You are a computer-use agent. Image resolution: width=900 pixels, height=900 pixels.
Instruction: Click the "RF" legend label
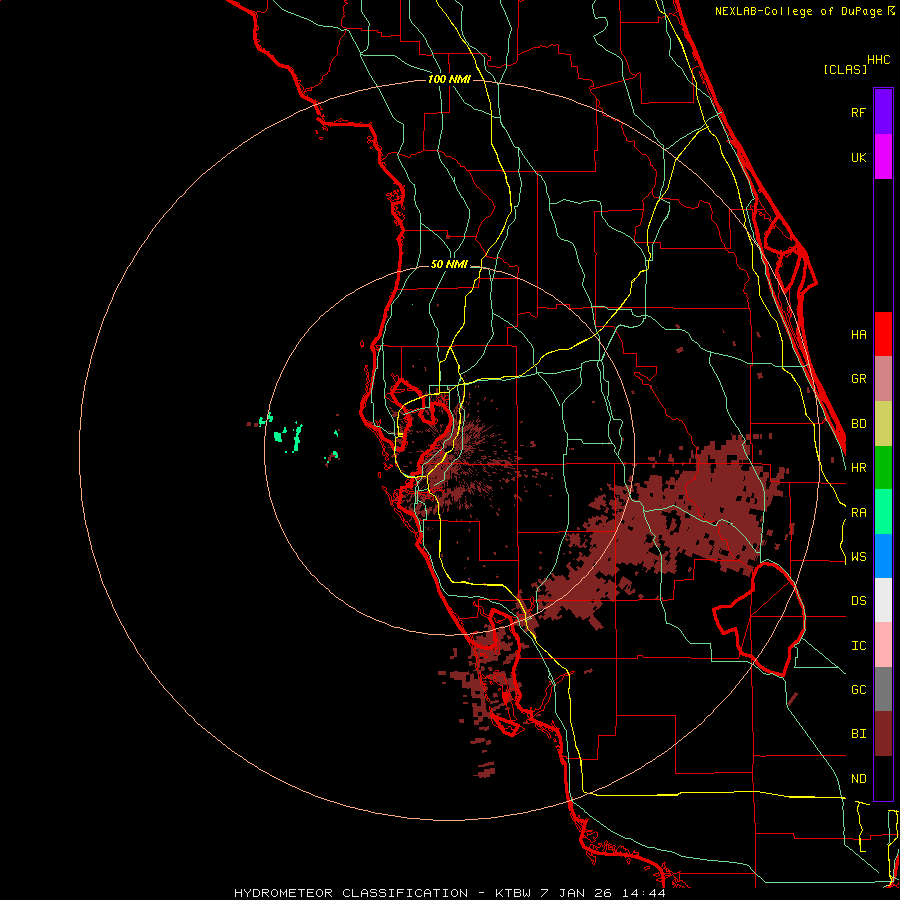(x=858, y=112)
